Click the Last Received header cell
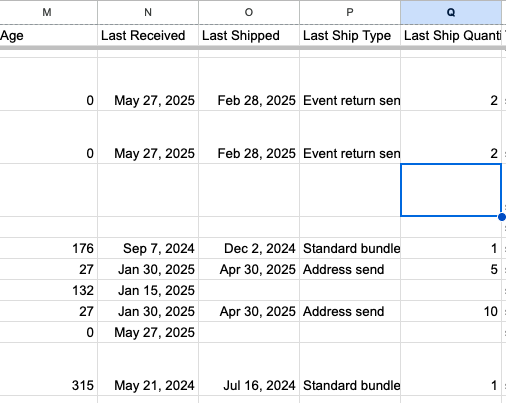506x403 pixels. point(148,36)
